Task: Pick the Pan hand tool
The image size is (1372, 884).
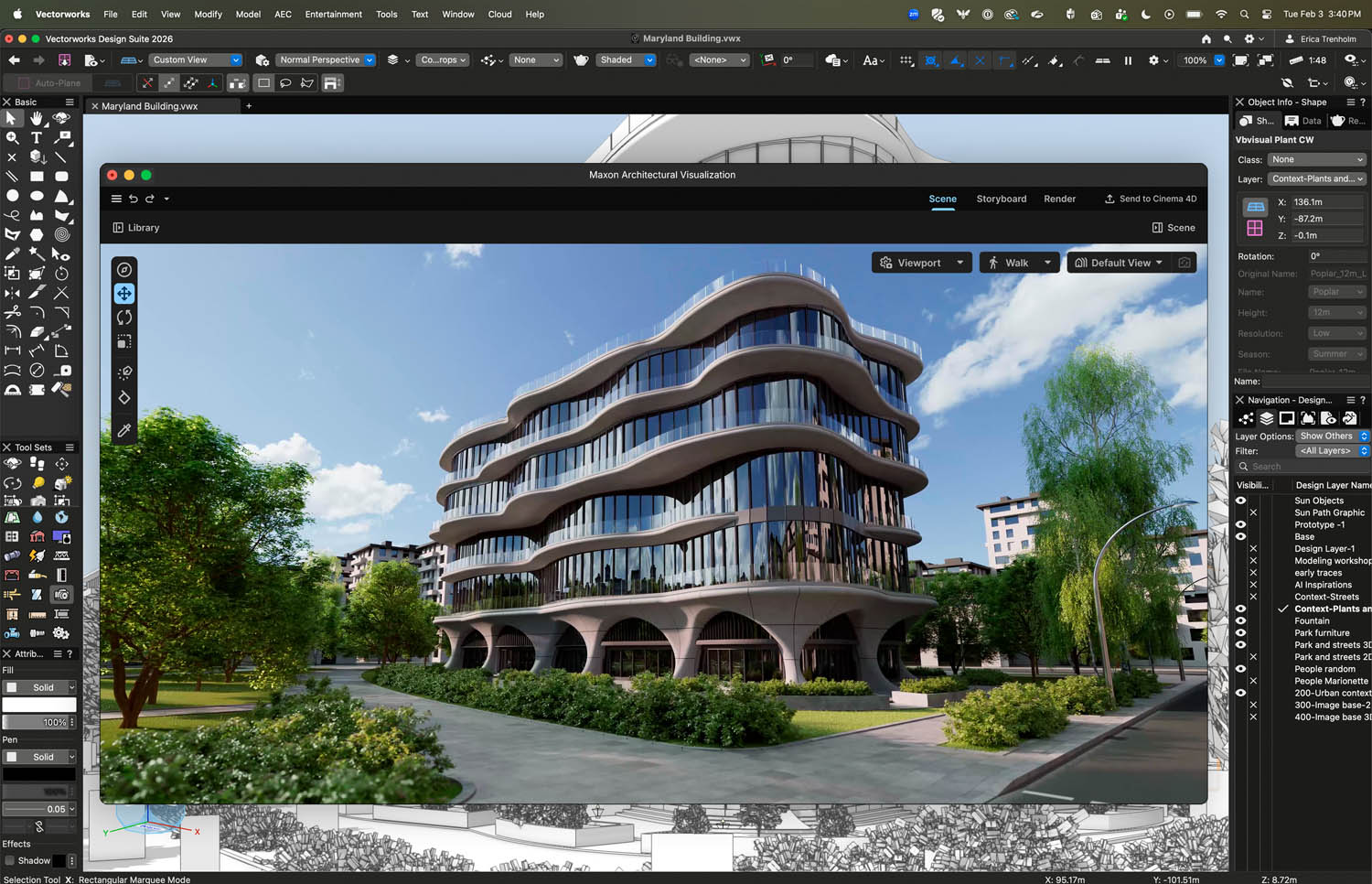Action: click(37, 118)
